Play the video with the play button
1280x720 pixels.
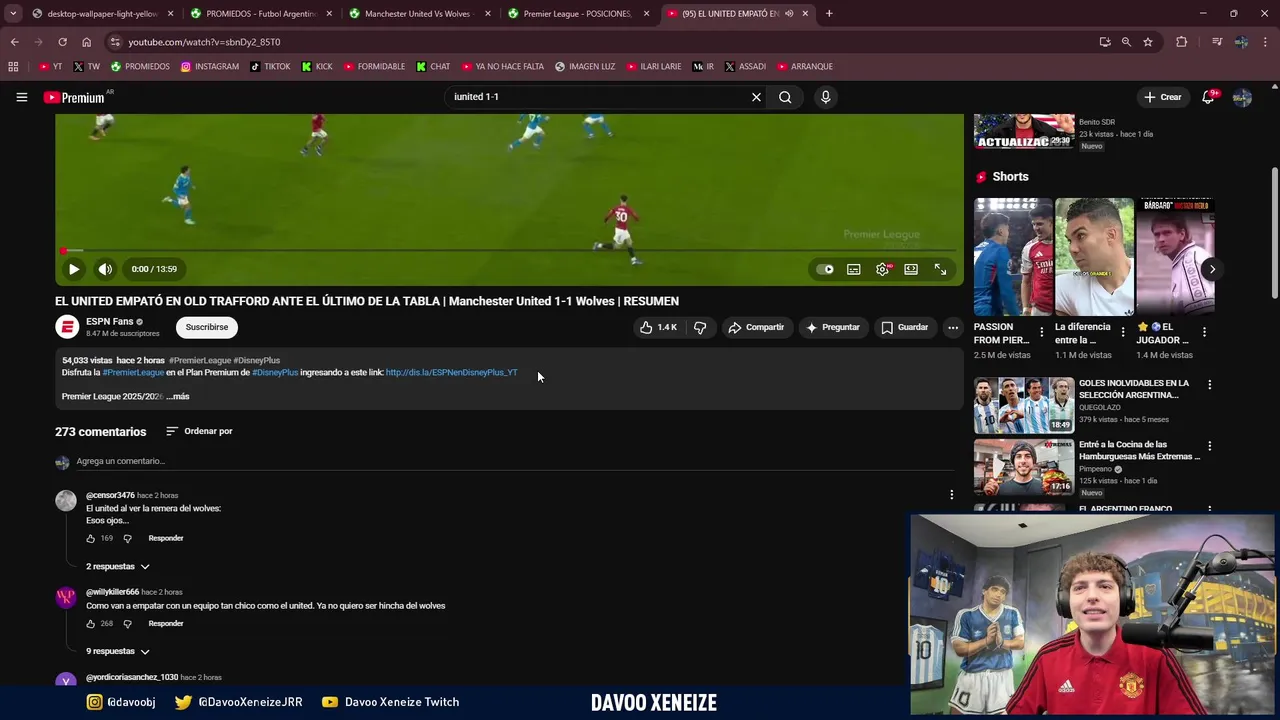(74, 269)
